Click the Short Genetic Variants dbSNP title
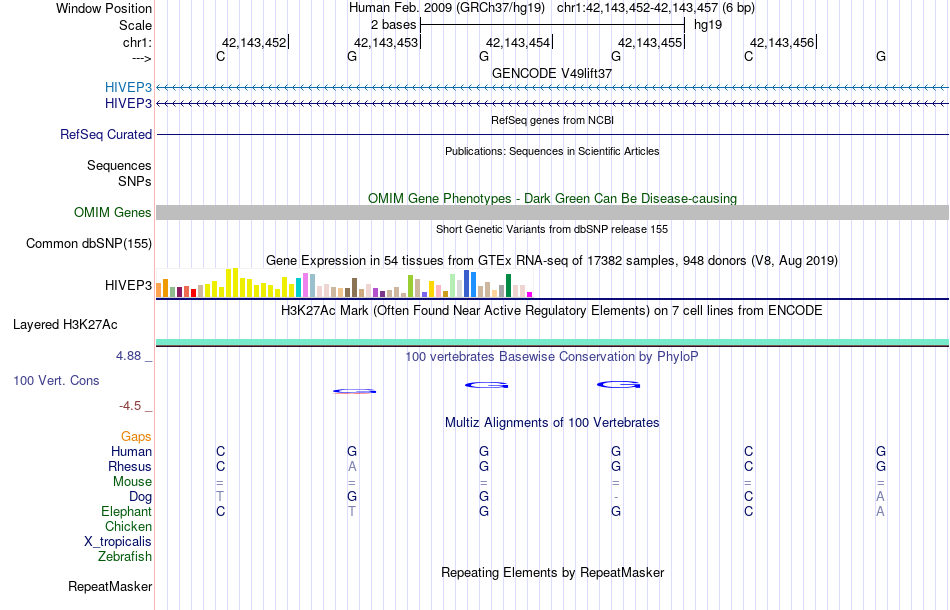The width and height of the screenshot is (950, 610). (552, 229)
